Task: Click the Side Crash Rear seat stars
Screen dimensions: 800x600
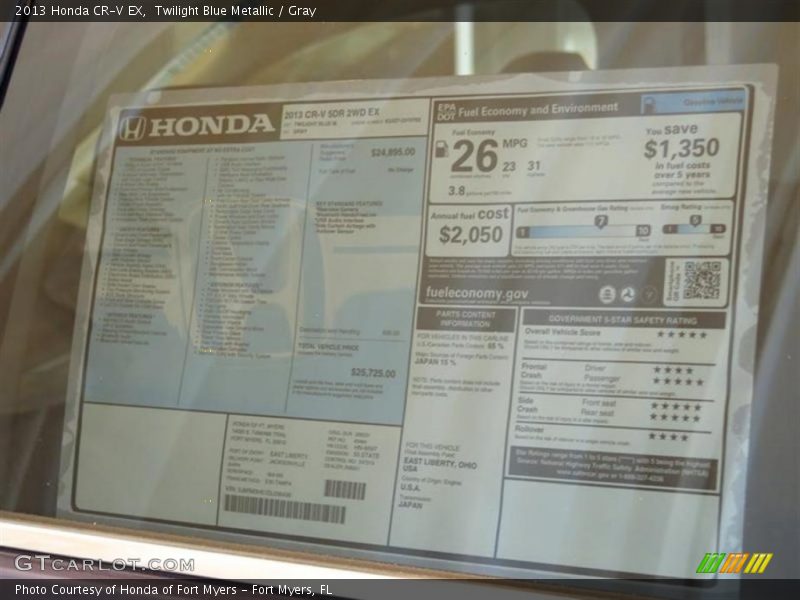Action: tap(675, 418)
